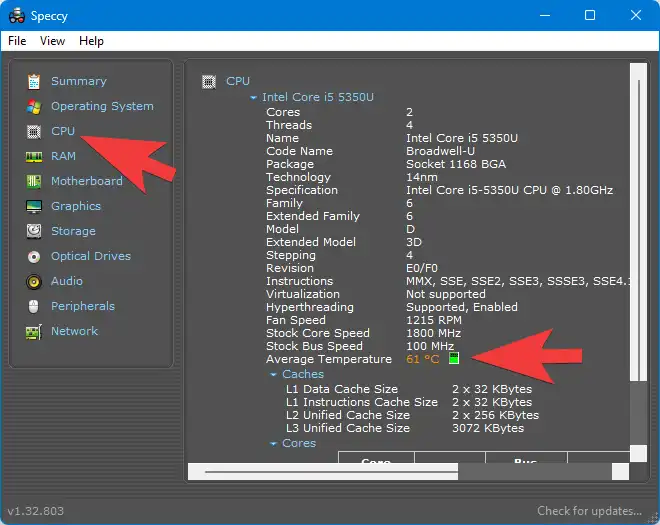This screenshot has height=525, width=660.
Task: Click the Motherboard icon in sidebar
Action: (x=34, y=181)
